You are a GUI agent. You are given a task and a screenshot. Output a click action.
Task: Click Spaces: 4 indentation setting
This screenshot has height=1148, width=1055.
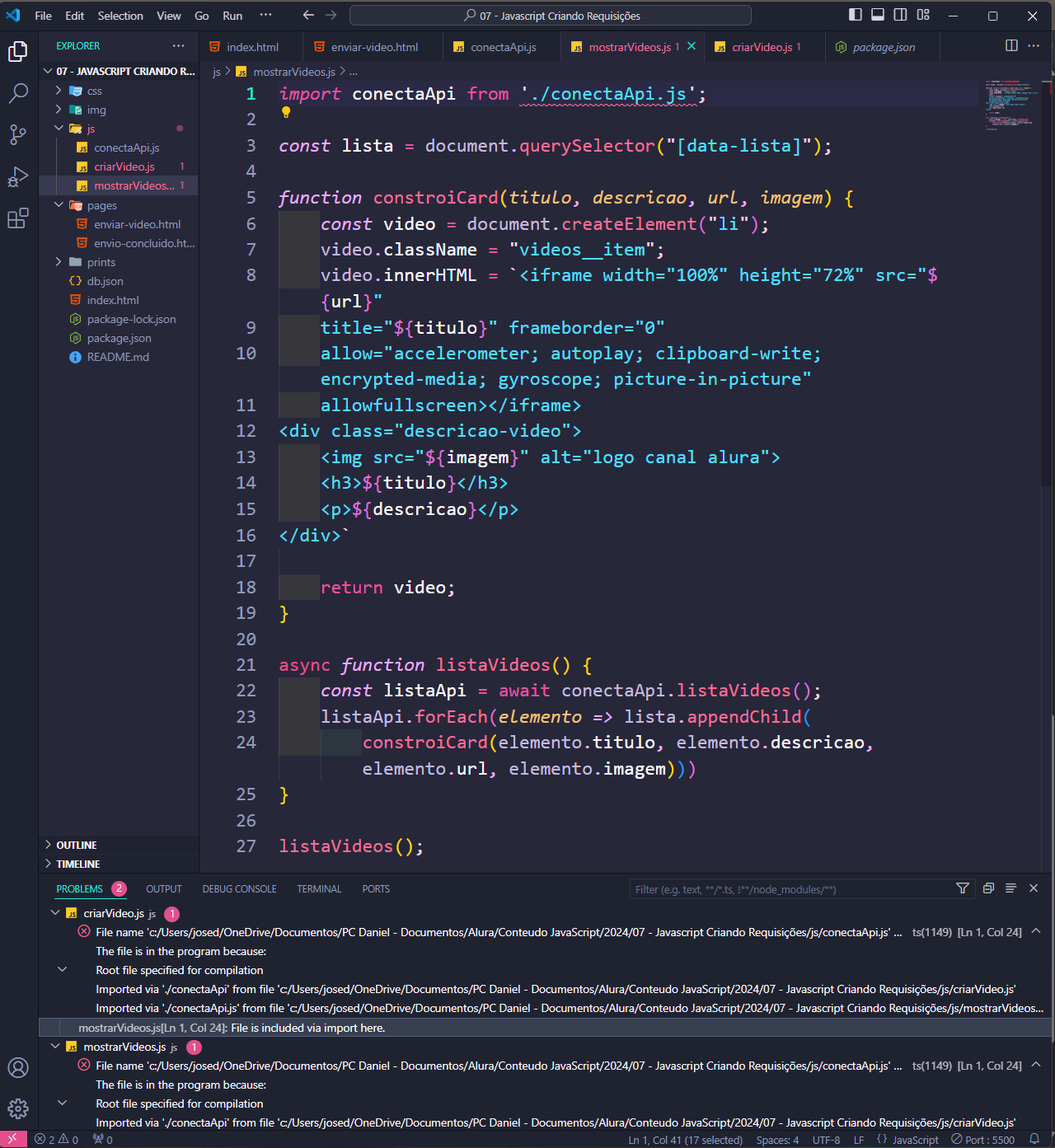pyautogui.click(x=777, y=1140)
